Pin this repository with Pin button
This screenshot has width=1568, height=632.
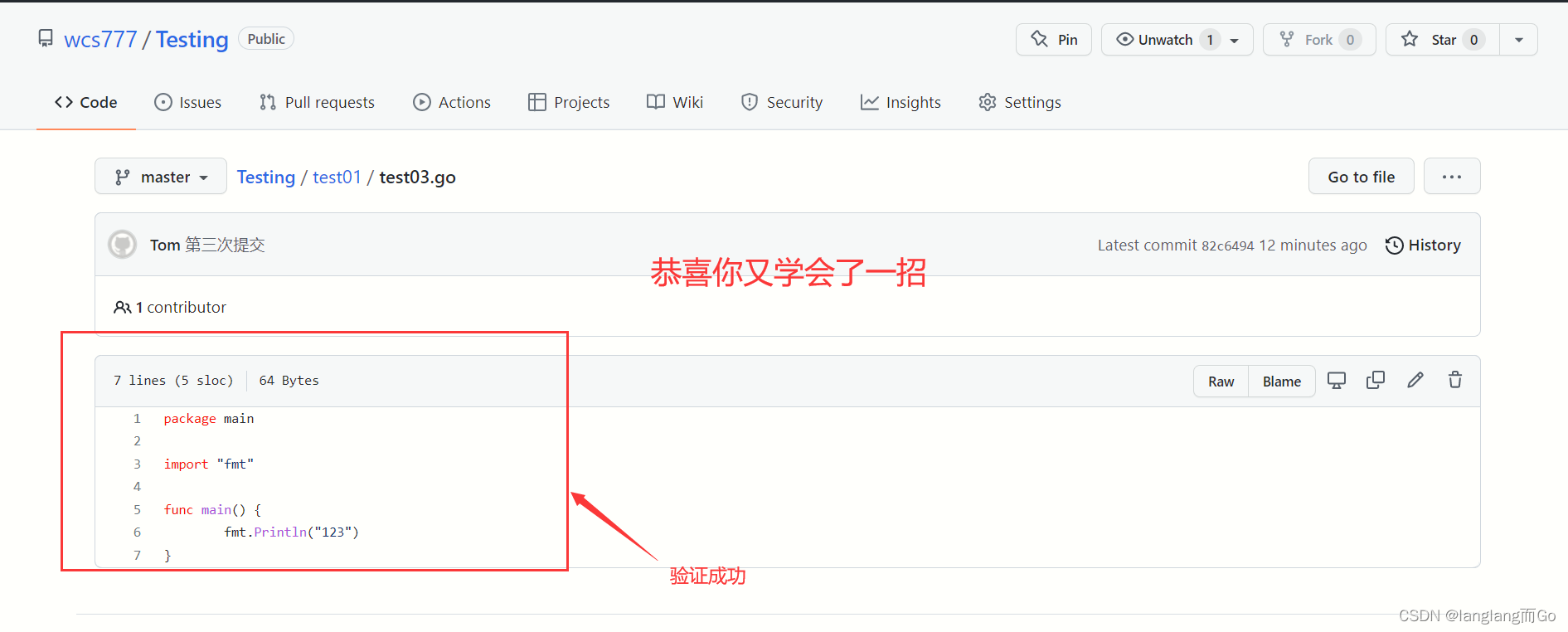[1054, 40]
